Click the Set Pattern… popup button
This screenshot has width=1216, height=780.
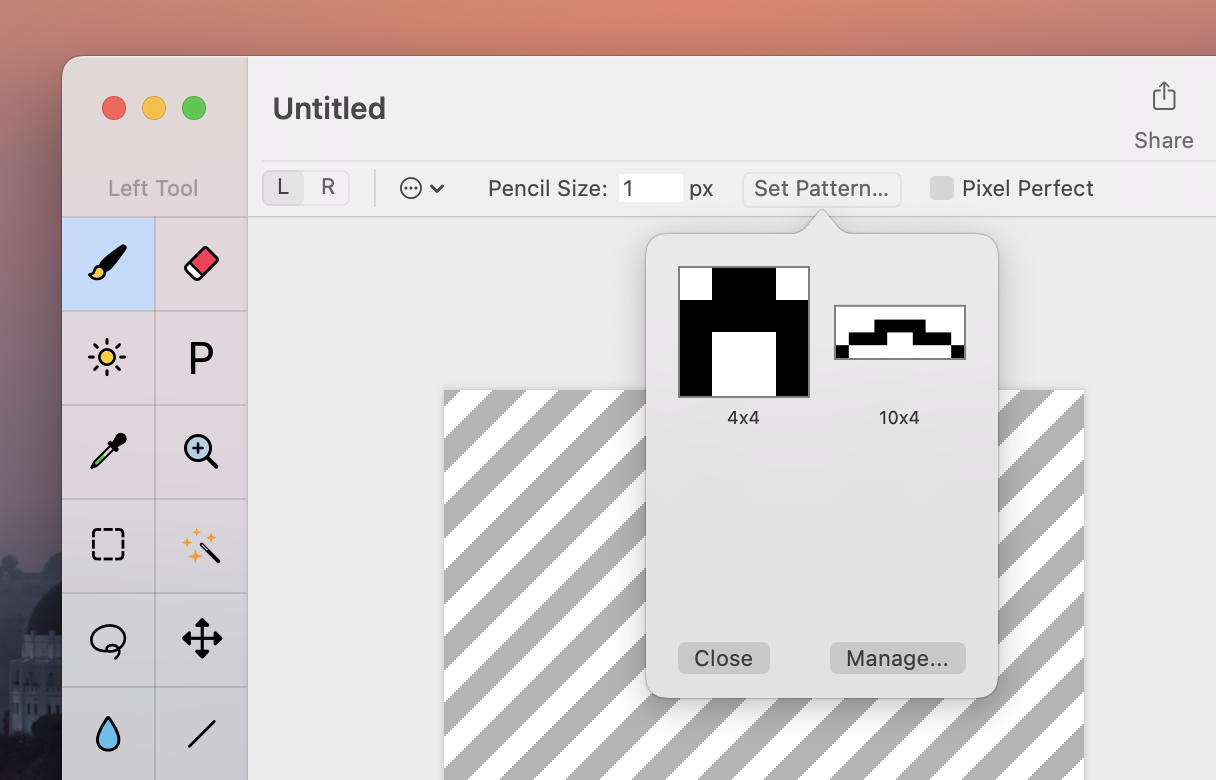click(x=821, y=188)
